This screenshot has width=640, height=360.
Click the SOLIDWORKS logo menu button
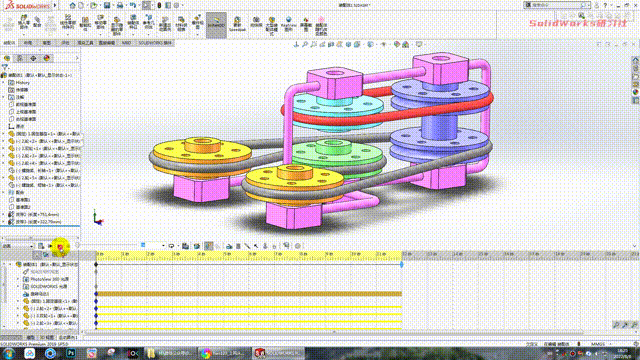[28, 6]
